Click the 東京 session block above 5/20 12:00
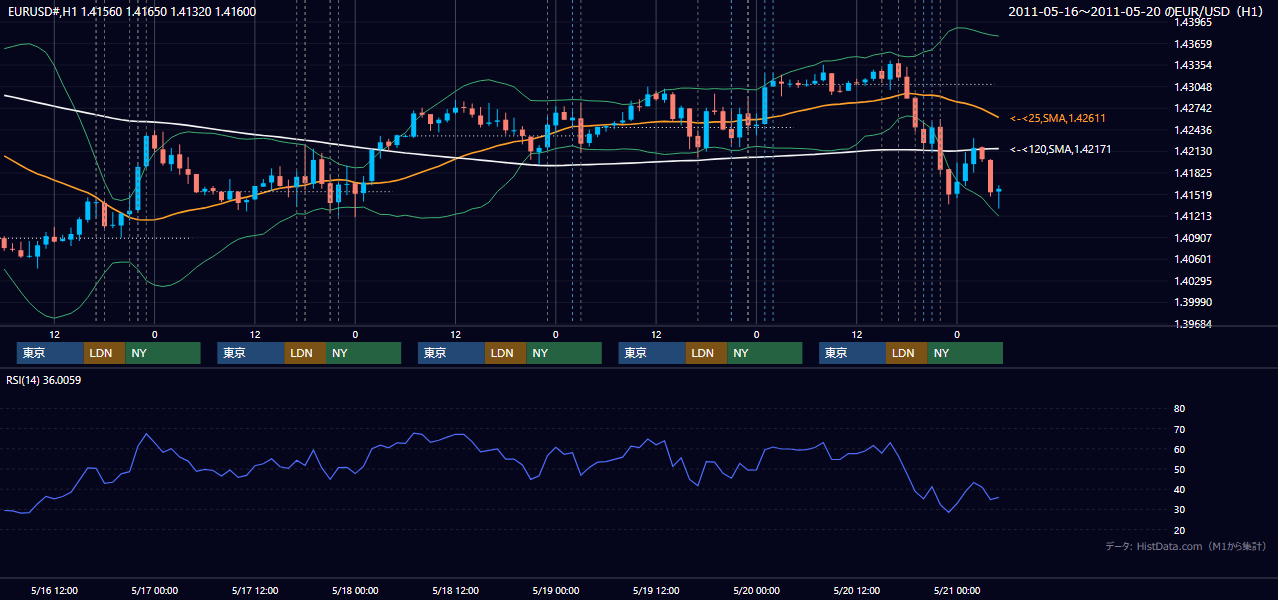This screenshot has height=600, width=1278. [852, 353]
